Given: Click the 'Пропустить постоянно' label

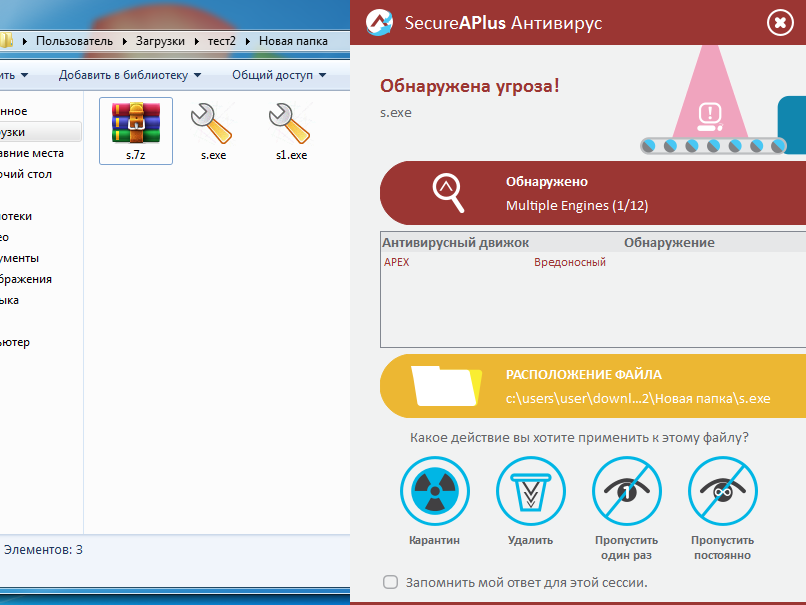Looking at the screenshot, I should (722, 548).
